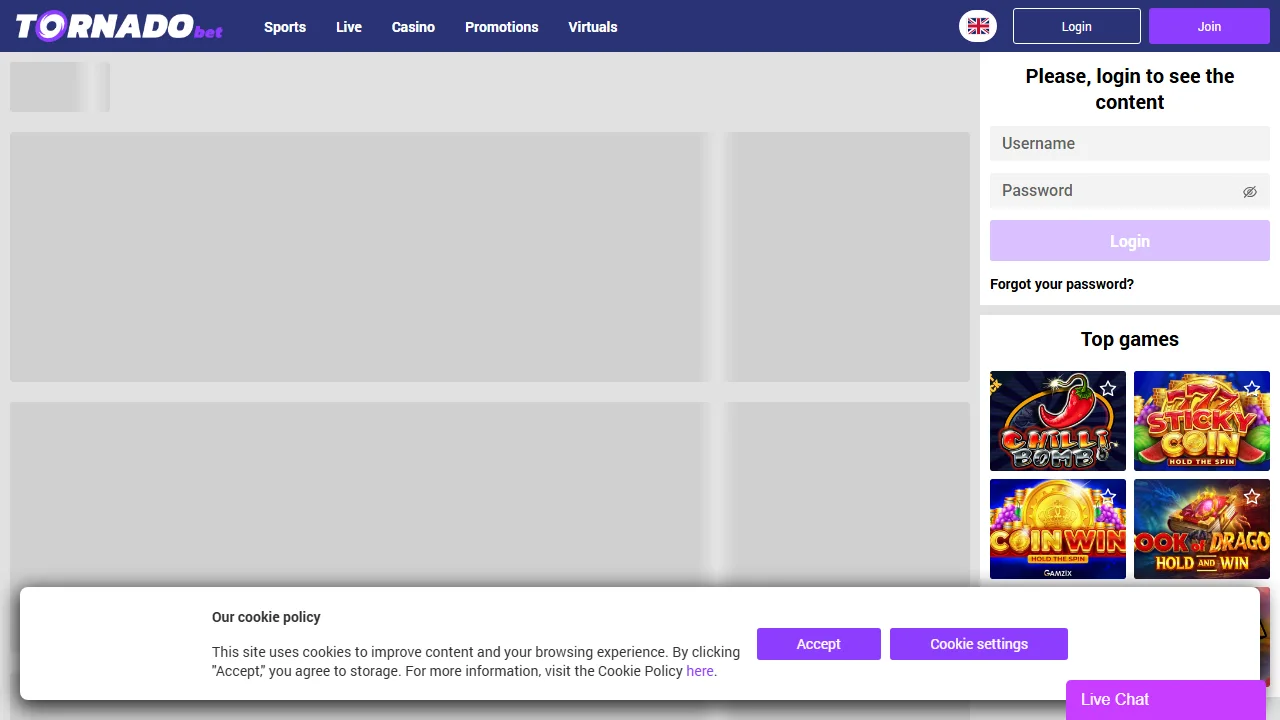
Task: Go to the Casino tab
Action: pyautogui.click(x=413, y=27)
